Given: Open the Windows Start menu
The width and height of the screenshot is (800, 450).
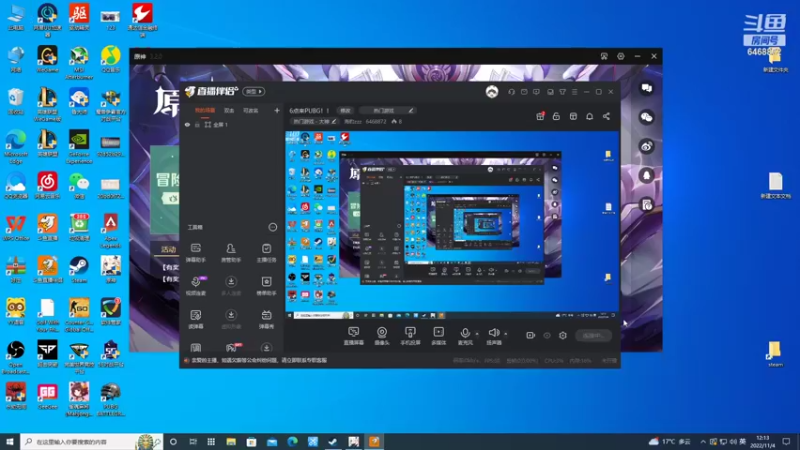Looking at the screenshot, I should pyautogui.click(x=10, y=441).
